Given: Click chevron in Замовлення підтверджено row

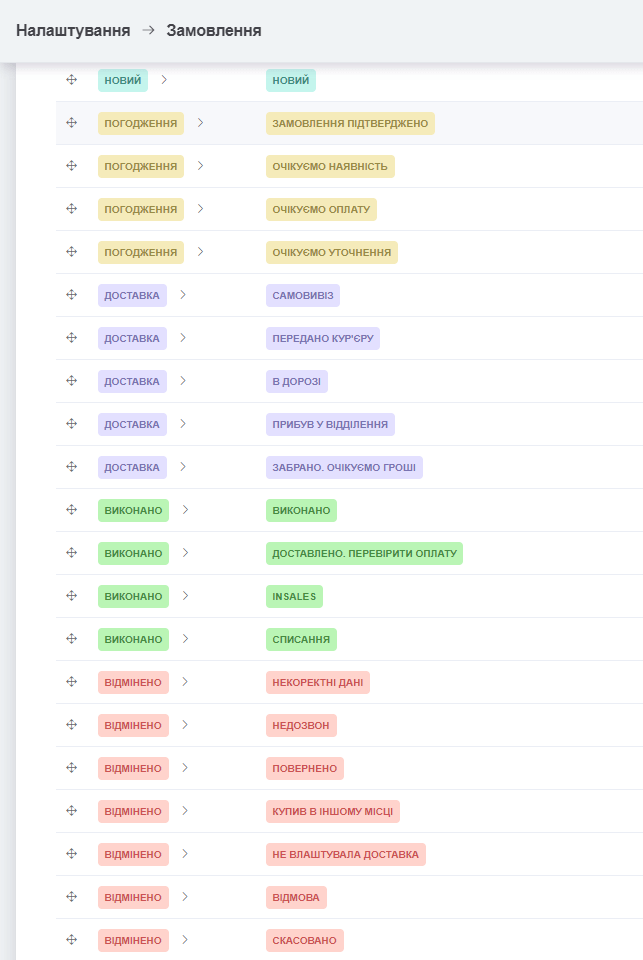Looking at the screenshot, I should 200,123.
